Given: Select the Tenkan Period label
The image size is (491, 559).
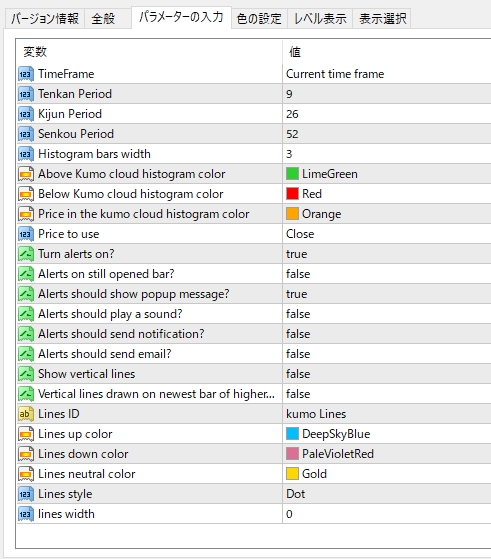Looking at the screenshot, I should 75,94.
